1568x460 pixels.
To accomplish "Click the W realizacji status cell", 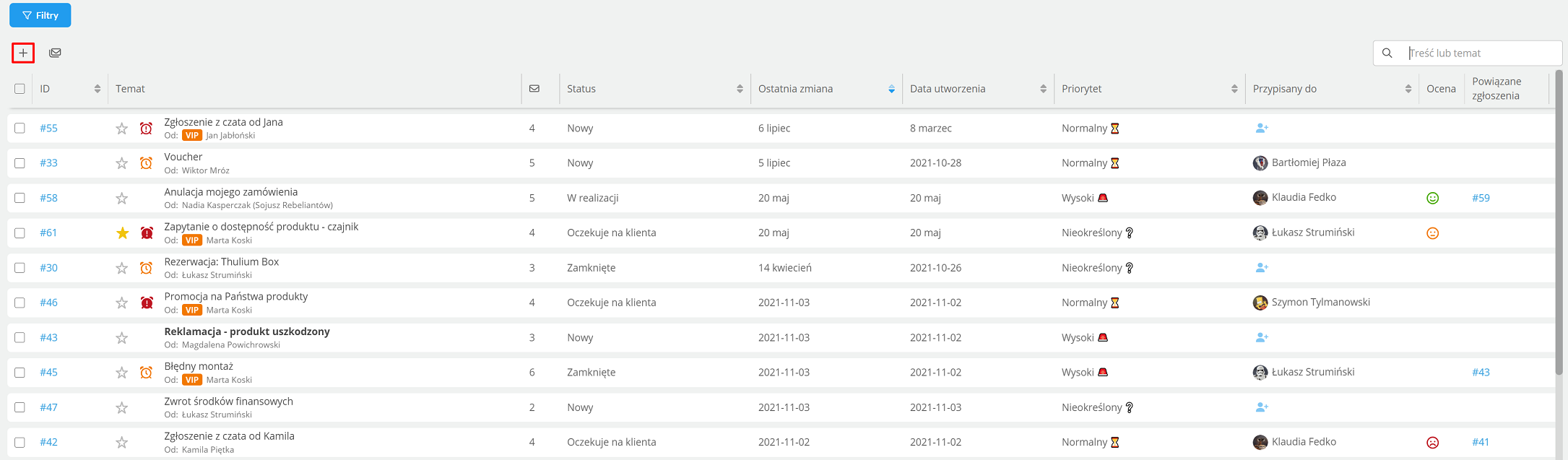I will (593, 198).
